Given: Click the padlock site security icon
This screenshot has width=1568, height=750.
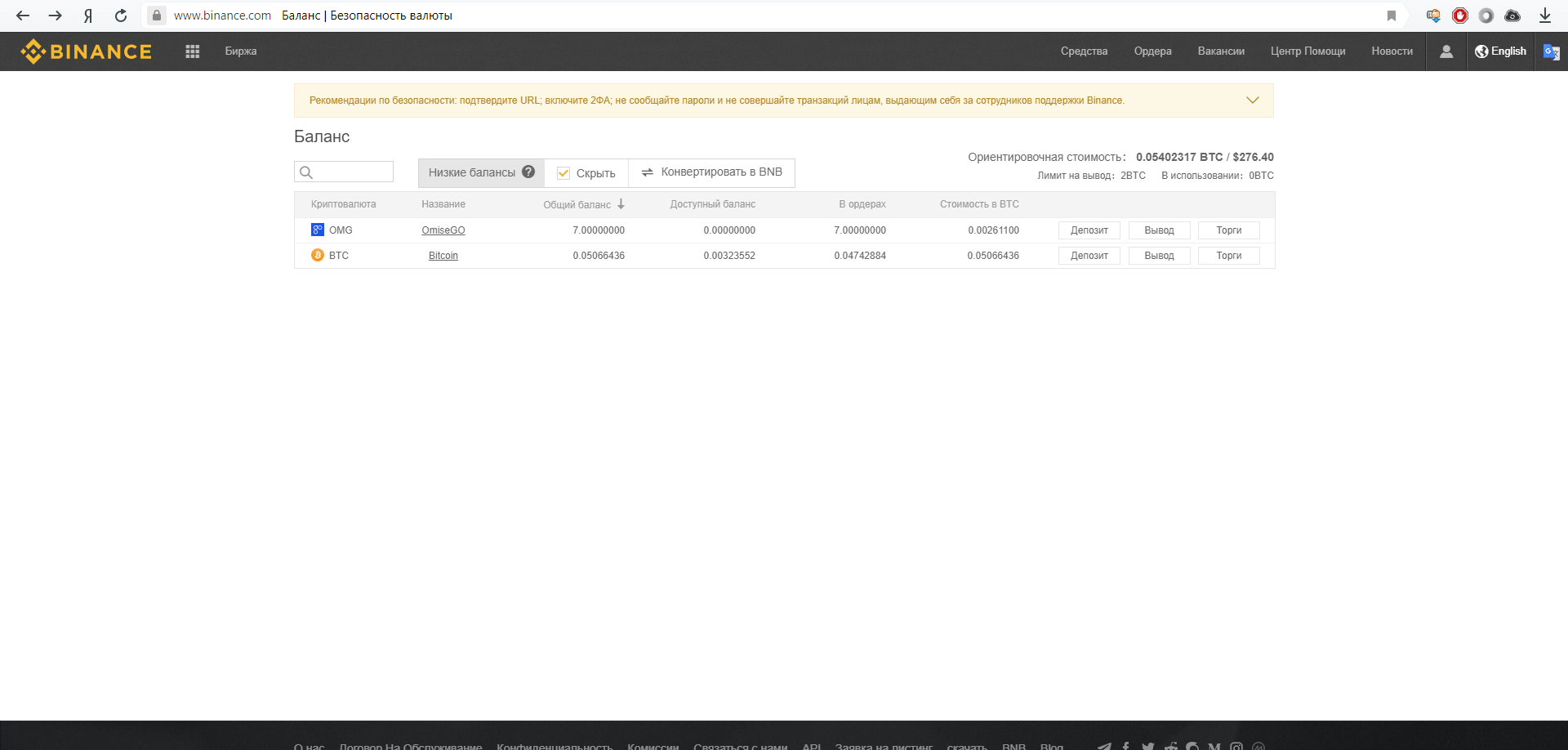Looking at the screenshot, I should pos(157,16).
